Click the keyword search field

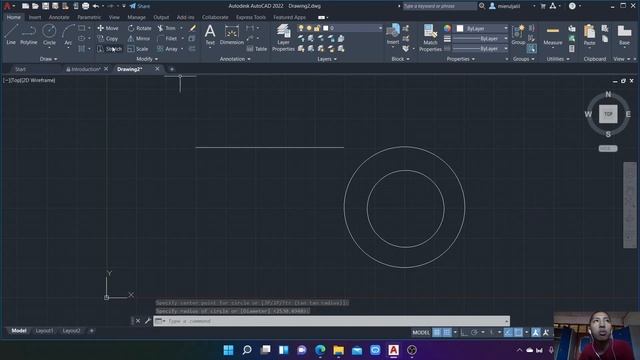pyautogui.click(x=439, y=6)
